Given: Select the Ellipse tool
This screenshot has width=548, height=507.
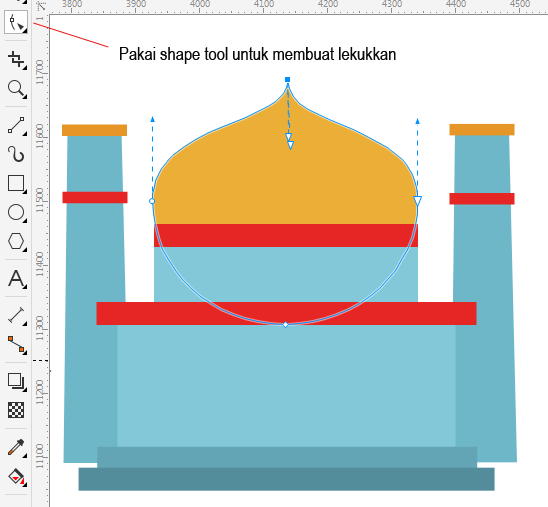Looking at the screenshot, I should [x=16, y=212].
